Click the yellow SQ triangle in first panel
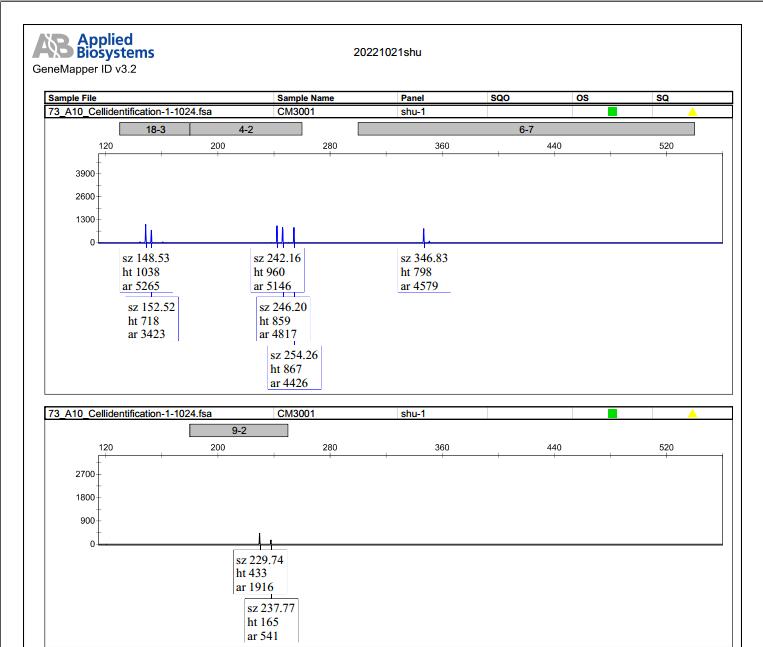Image resolution: width=763 pixels, height=647 pixels. point(692,112)
